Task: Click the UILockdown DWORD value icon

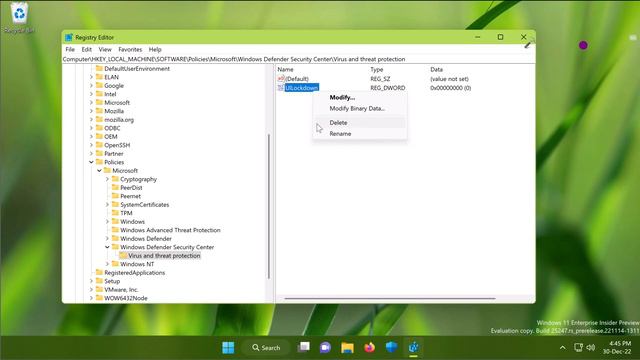Action: pos(280,88)
